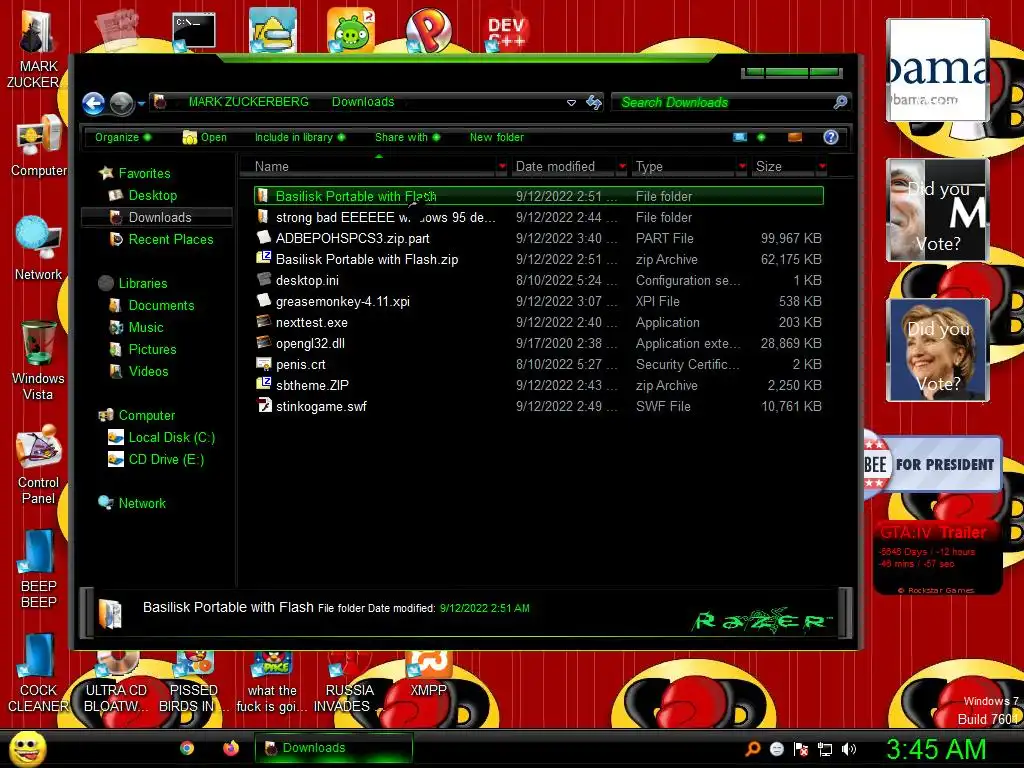Open the XMPP desktop shortcut
The image size is (1024, 768).
[428, 673]
